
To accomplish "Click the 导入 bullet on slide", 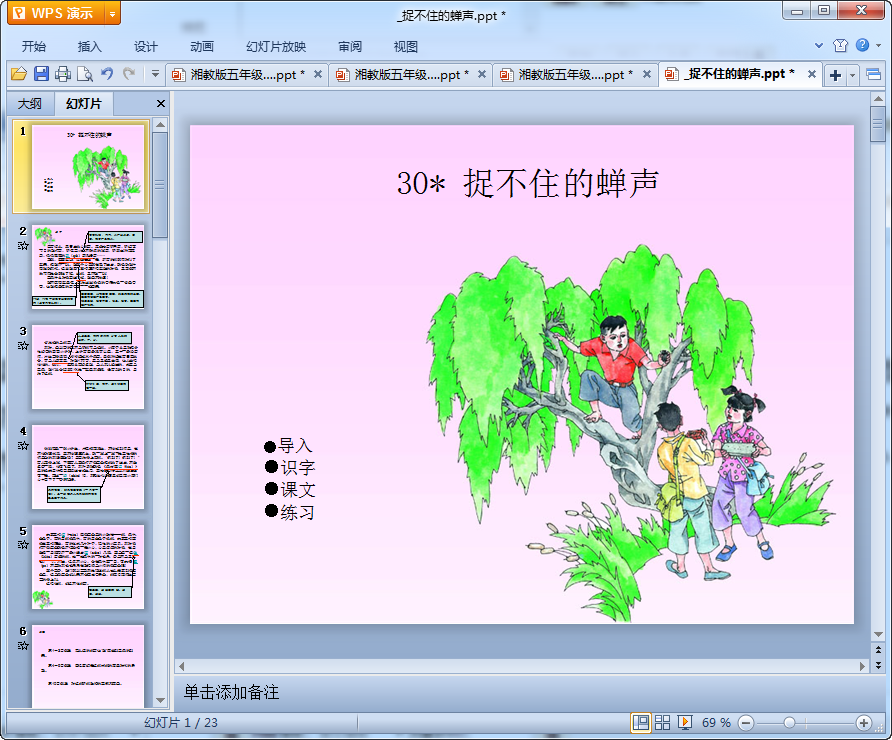I will [288, 445].
